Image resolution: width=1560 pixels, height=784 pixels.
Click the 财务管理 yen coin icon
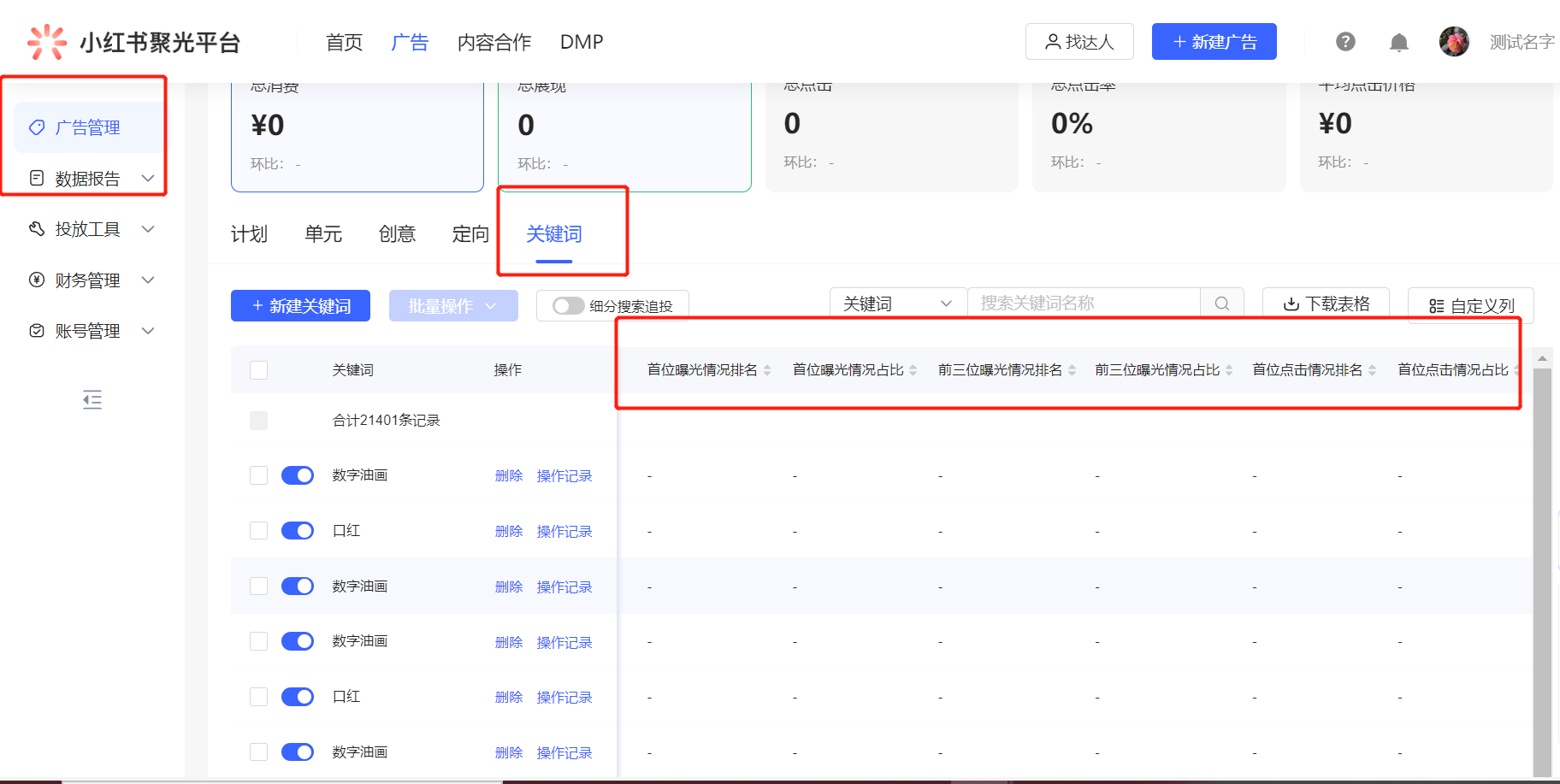point(37,280)
